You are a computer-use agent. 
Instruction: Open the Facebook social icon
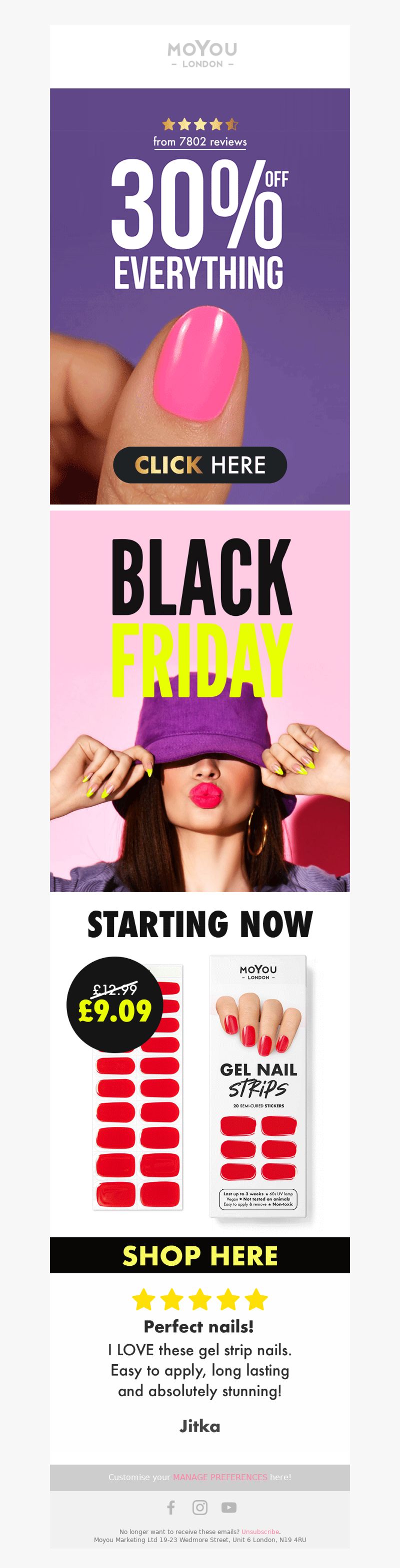(x=171, y=1507)
